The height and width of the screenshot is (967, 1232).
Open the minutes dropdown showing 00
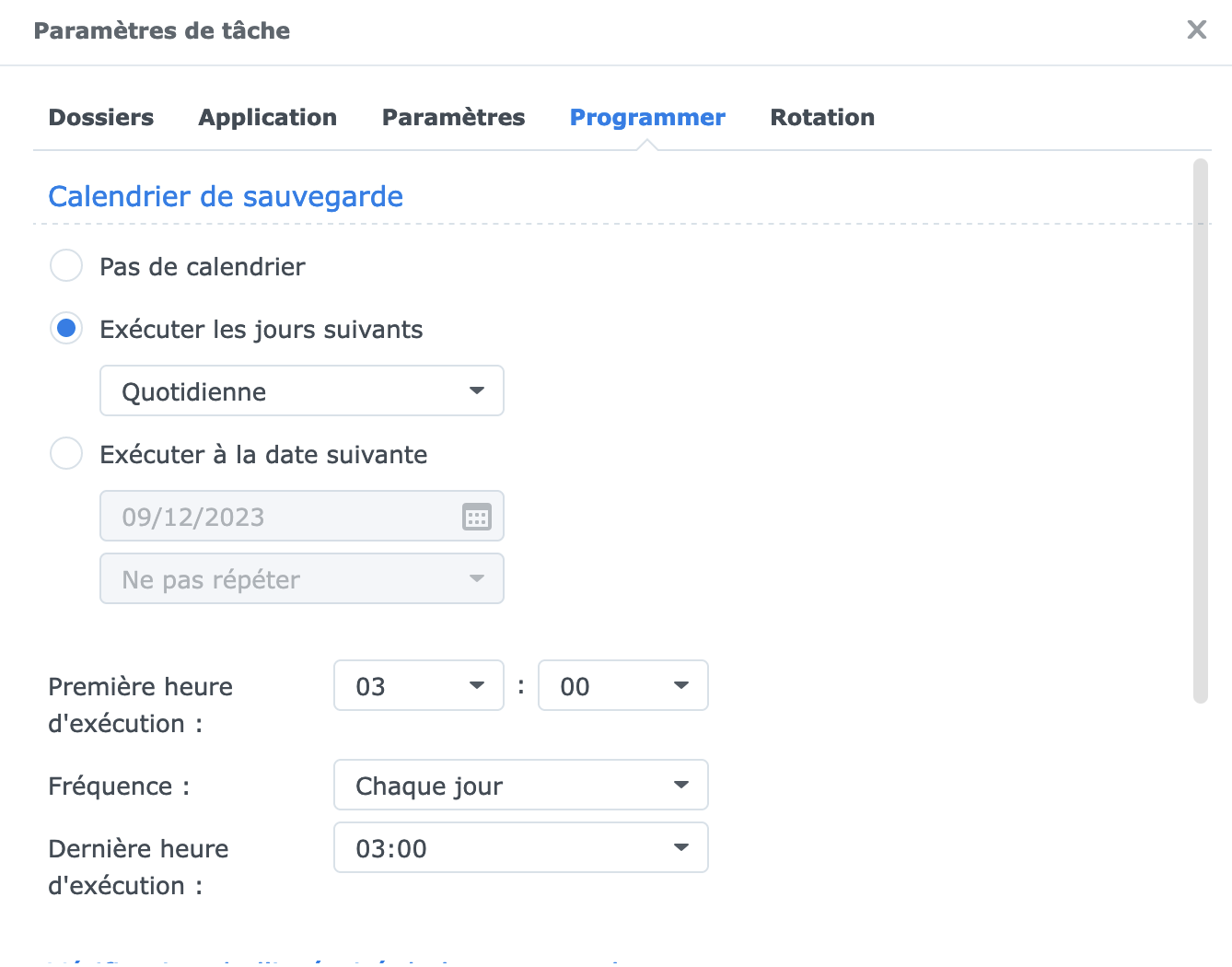pyautogui.click(x=622, y=686)
